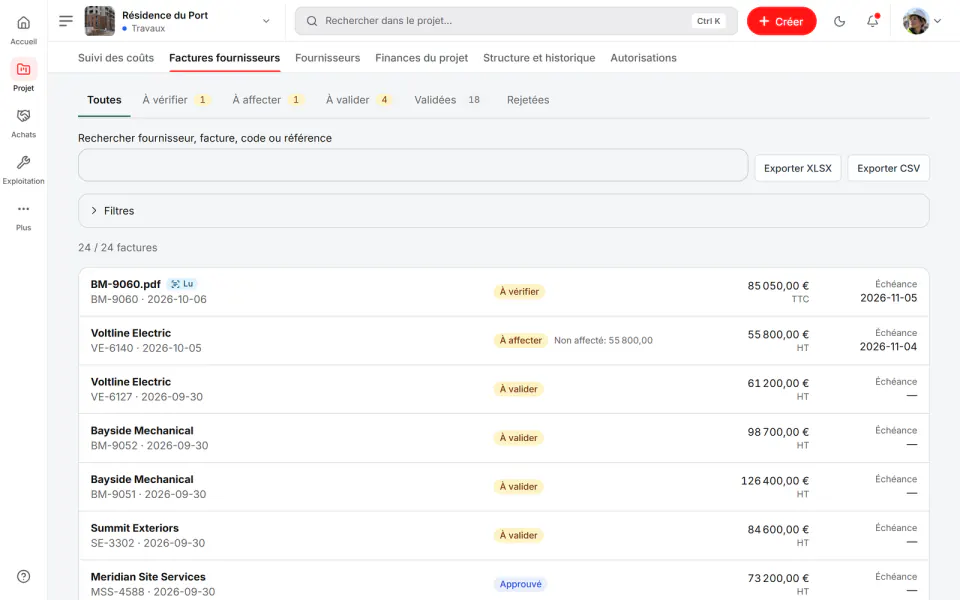Open Structure et historique tab

point(539,58)
